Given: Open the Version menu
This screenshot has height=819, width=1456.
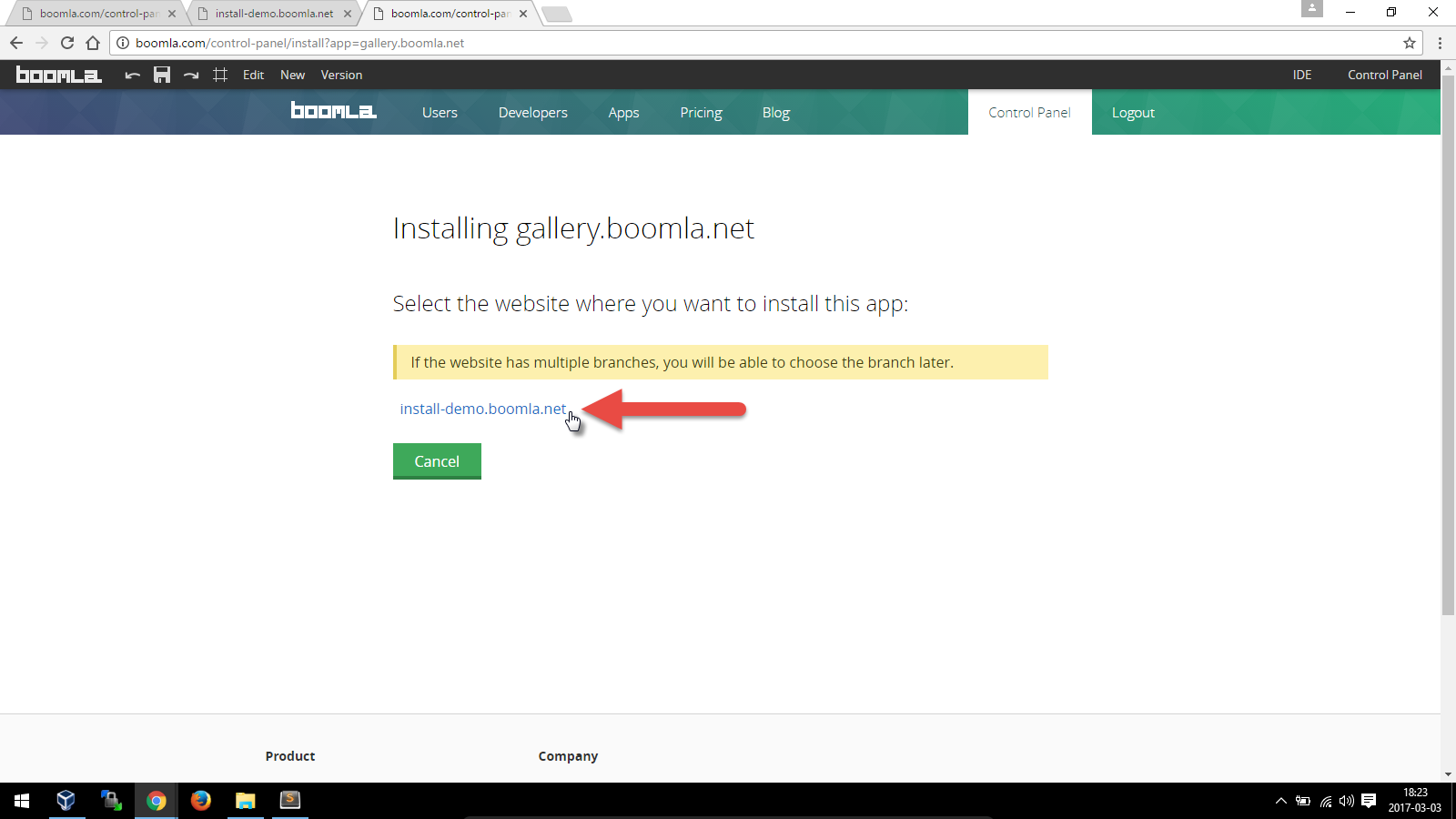Looking at the screenshot, I should [x=341, y=75].
